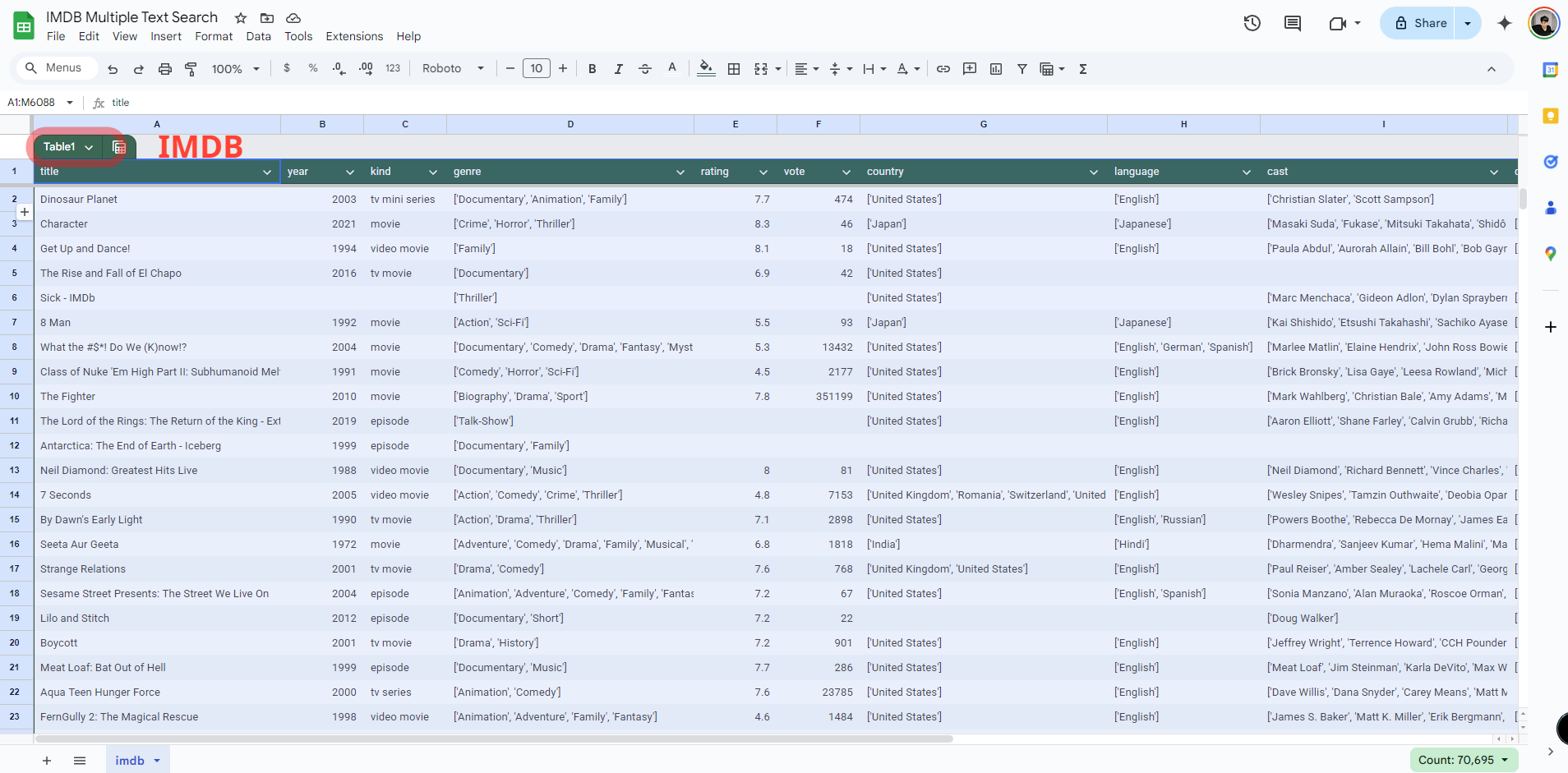1568x773 pixels.
Task: View cloud document status
Action: coord(293,17)
